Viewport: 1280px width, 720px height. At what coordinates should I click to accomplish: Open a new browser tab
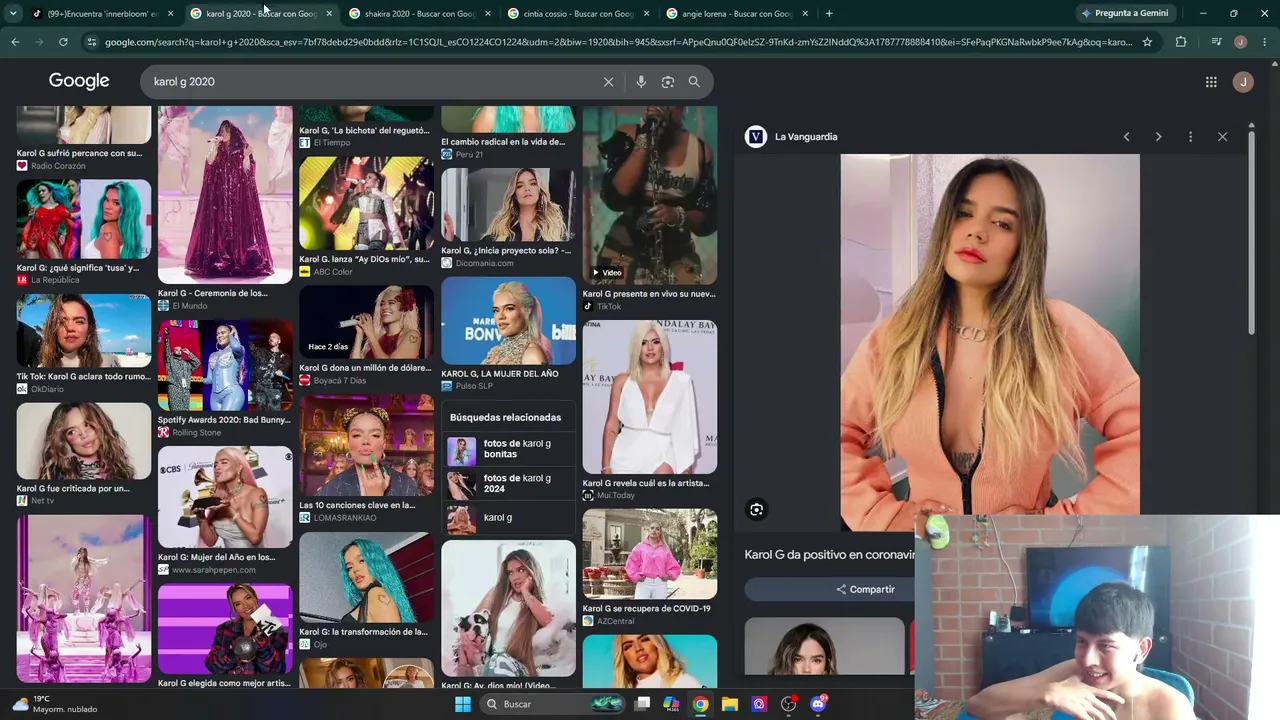pyautogui.click(x=829, y=13)
